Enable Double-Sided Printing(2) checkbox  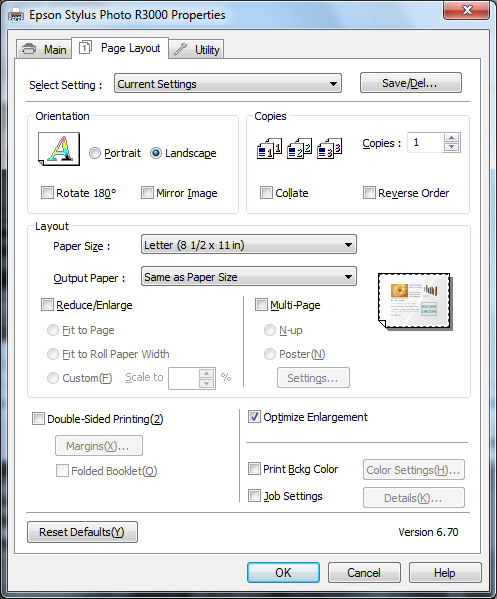[38, 419]
